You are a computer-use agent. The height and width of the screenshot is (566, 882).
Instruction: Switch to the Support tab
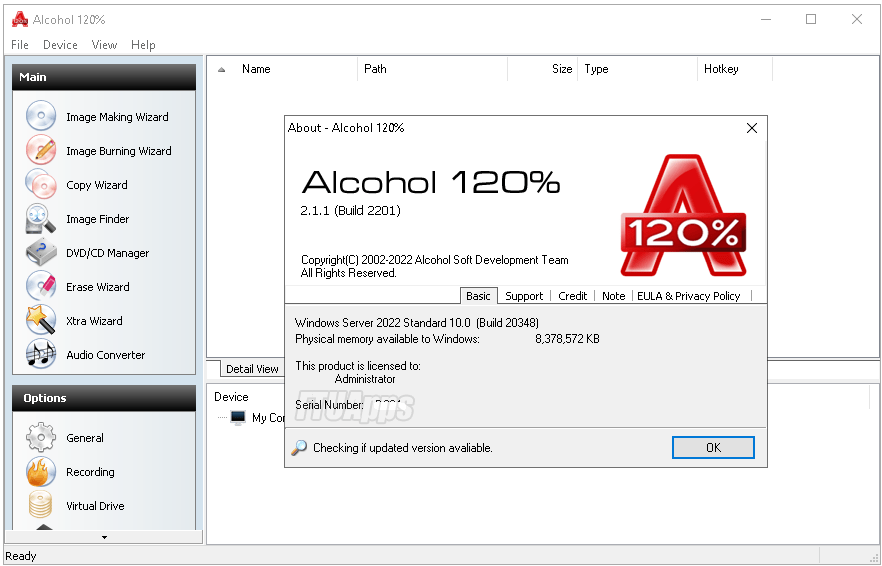(x=524, y=296)
